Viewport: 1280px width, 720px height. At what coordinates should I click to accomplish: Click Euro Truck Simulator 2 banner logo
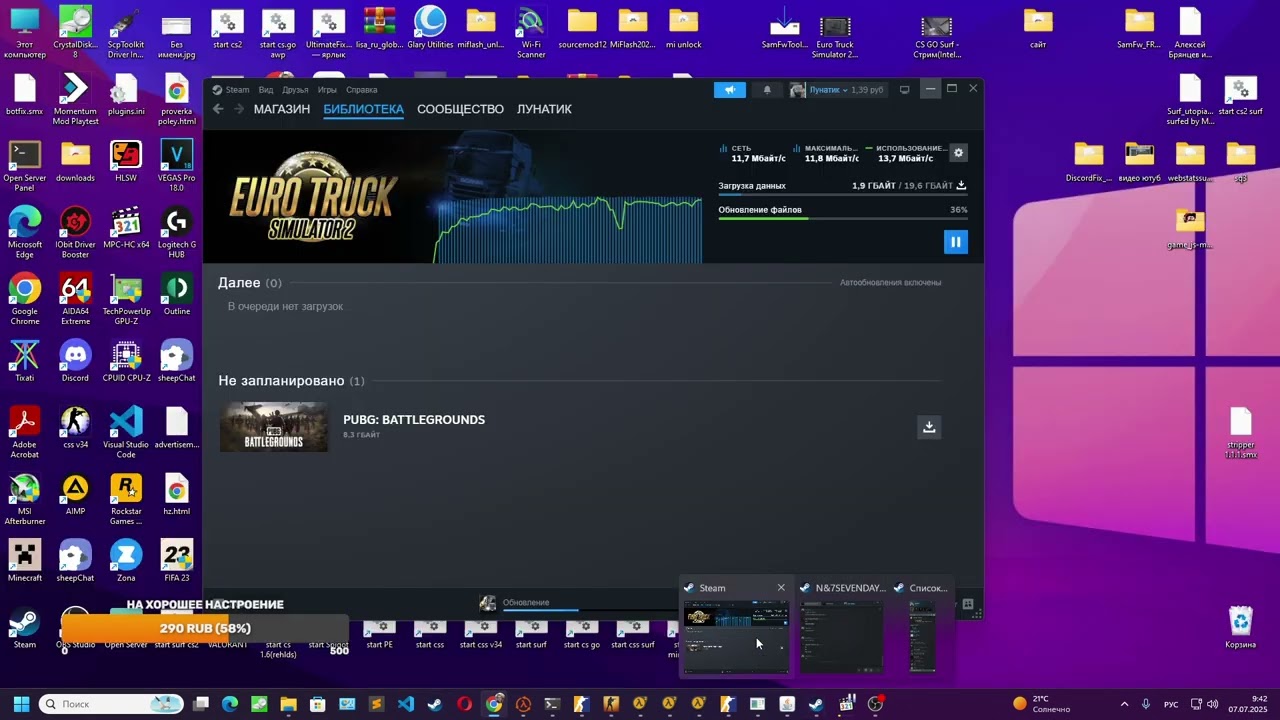tap(313, 197)
